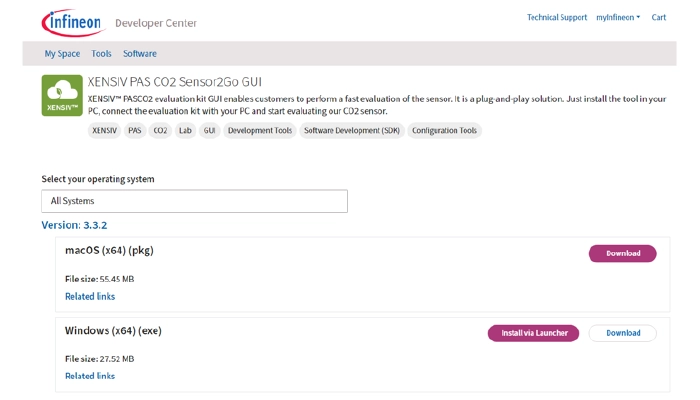Expand the myInfineon dropdown menu
Viewport: 700px width, 400px height.
(x=618, y=17)
